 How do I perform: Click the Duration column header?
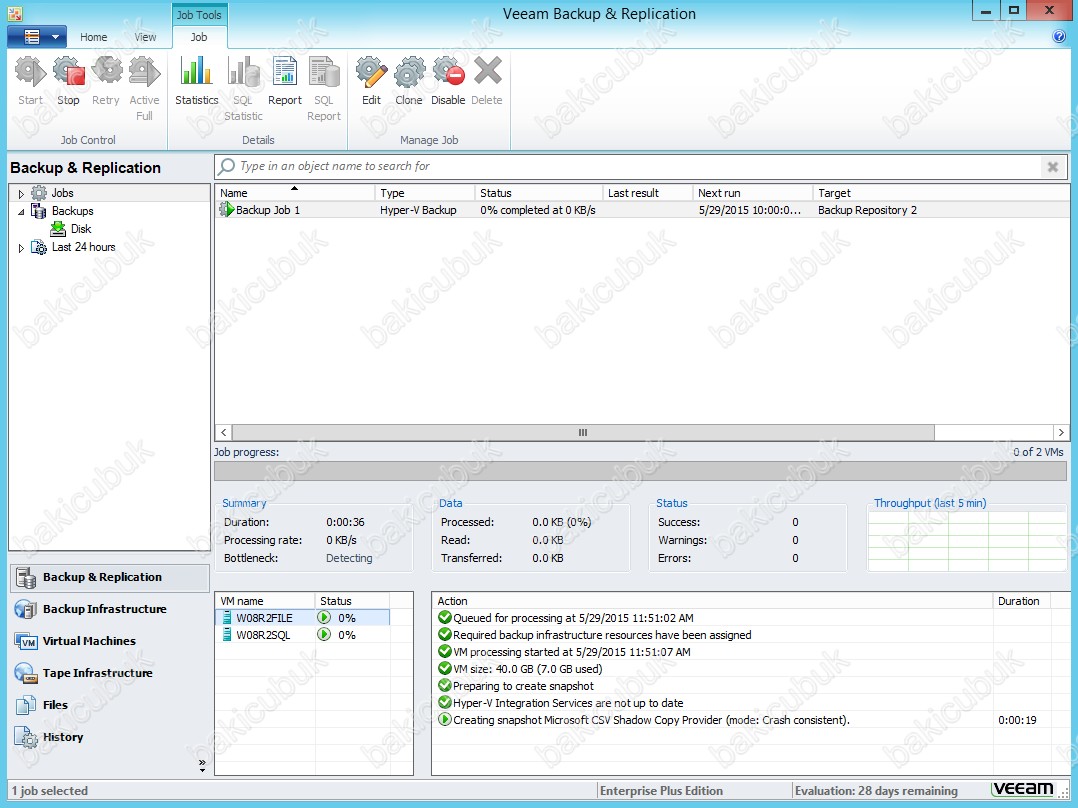(1022, 601)
